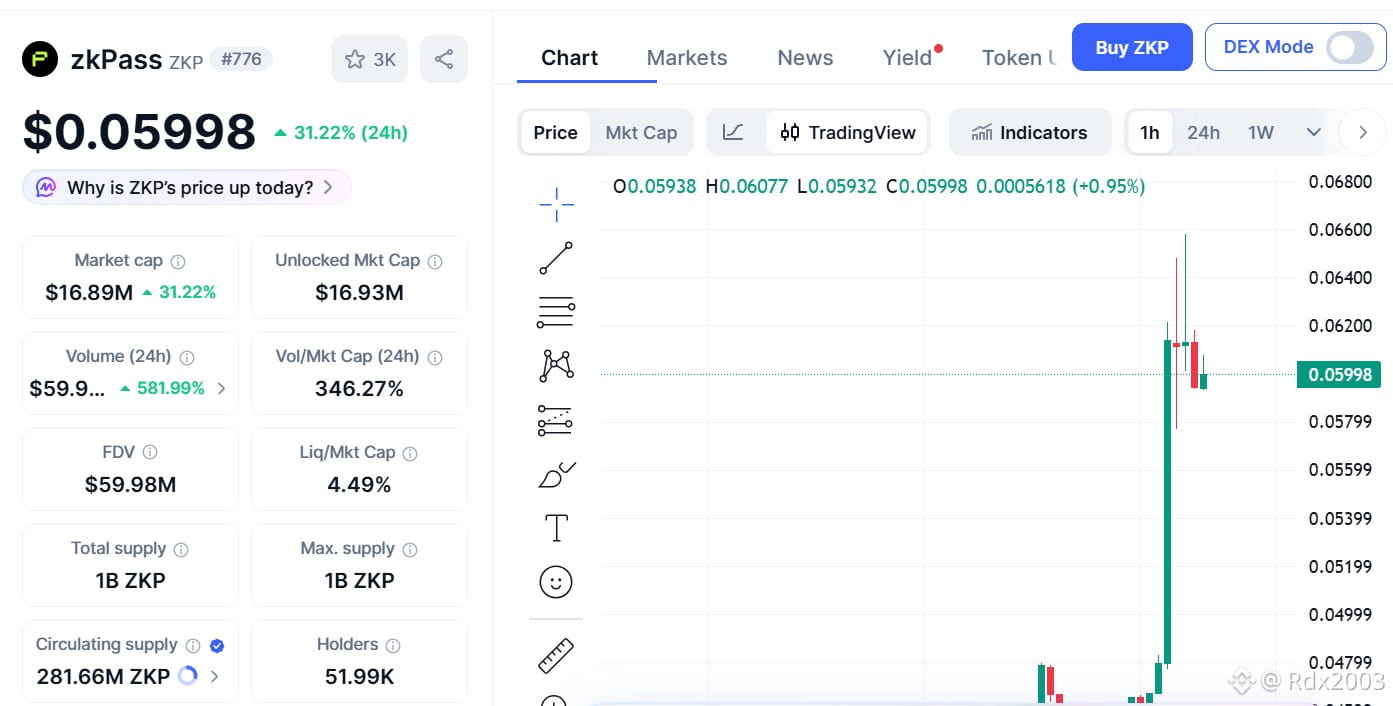Click the #776 rank badge
The height and width of the screenshot is (706, 1393).
click(241, 59)
